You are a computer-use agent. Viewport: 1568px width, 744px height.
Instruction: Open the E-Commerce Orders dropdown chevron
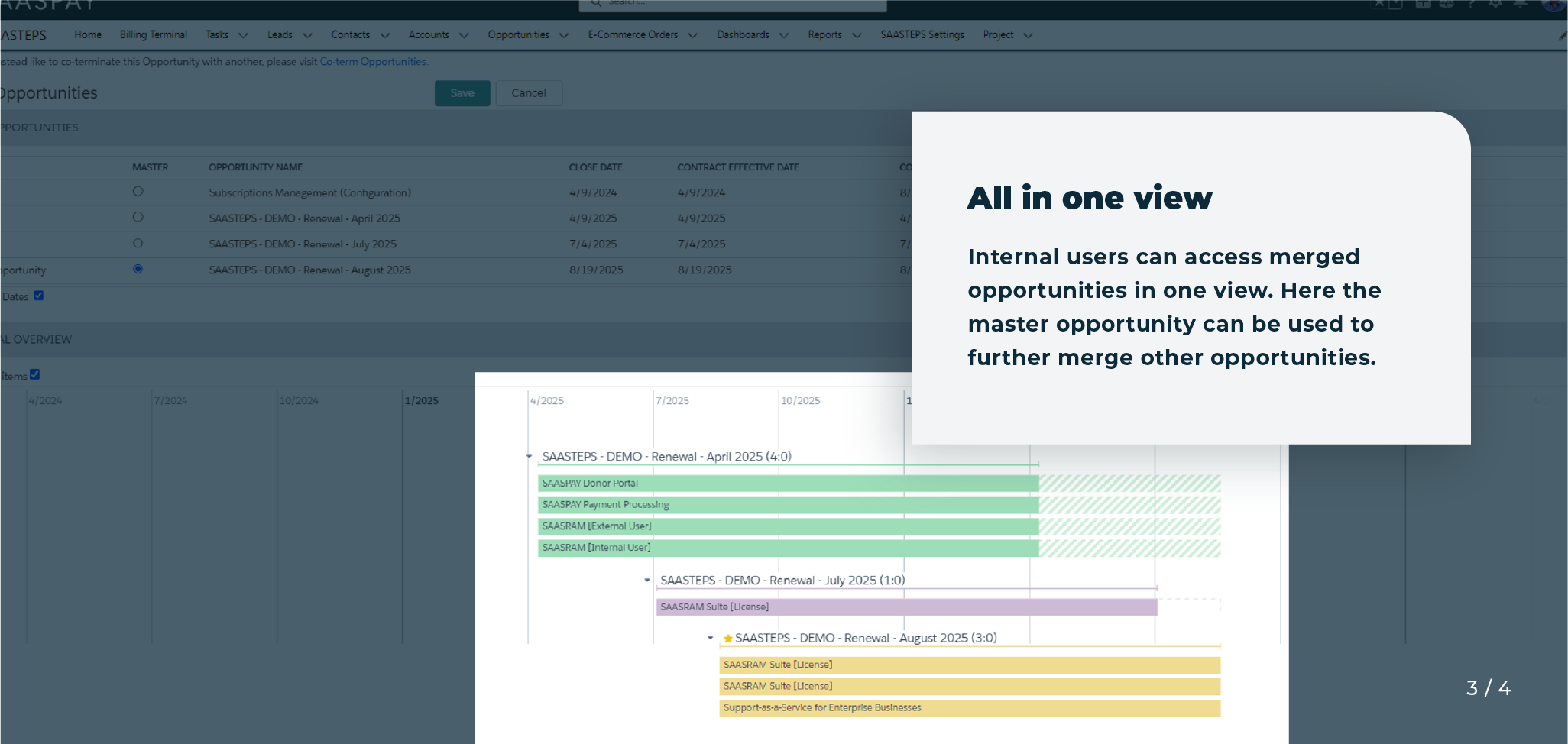tap(692, 35)
